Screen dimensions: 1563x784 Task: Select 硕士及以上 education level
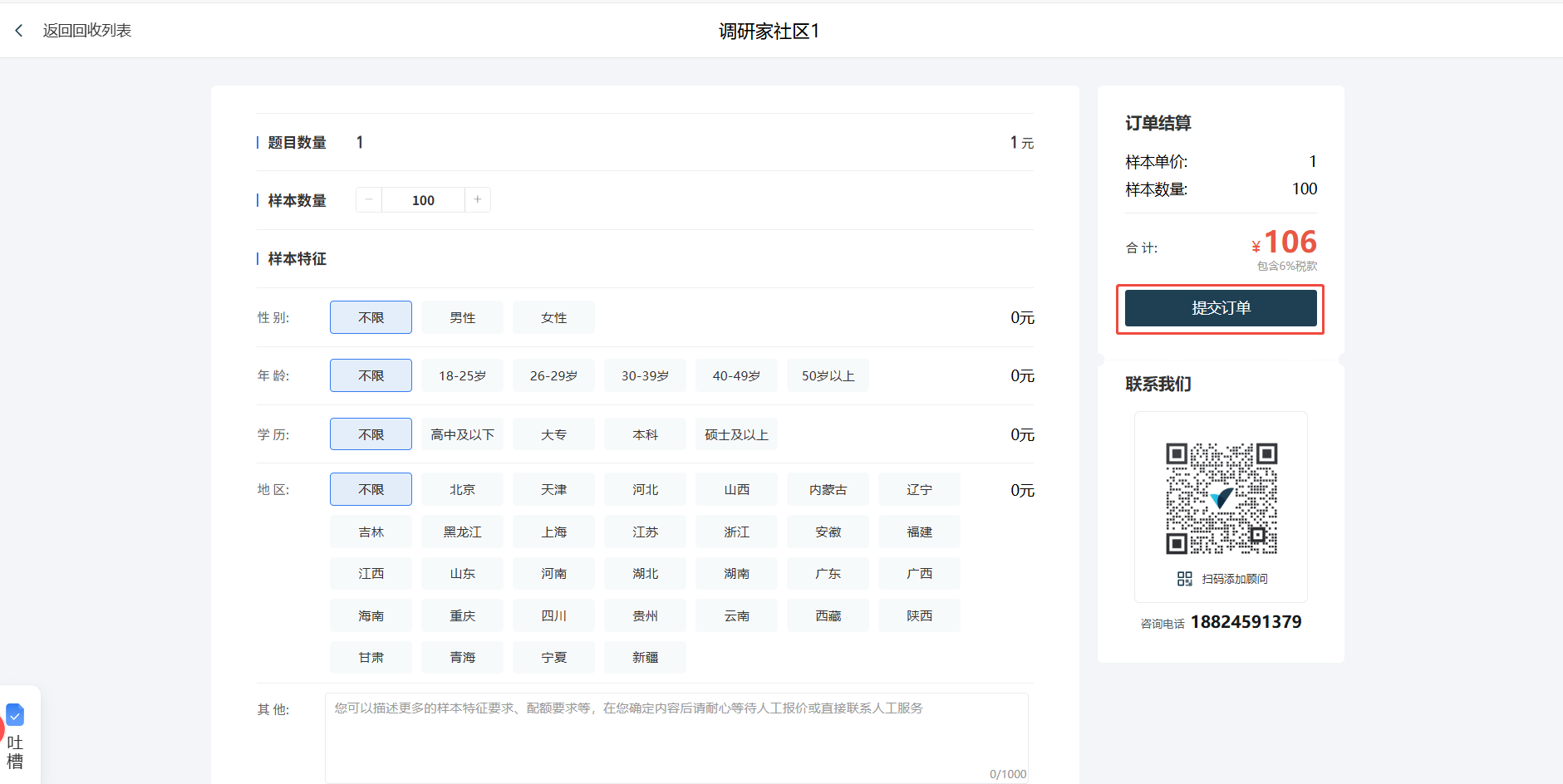click(736, 434)
